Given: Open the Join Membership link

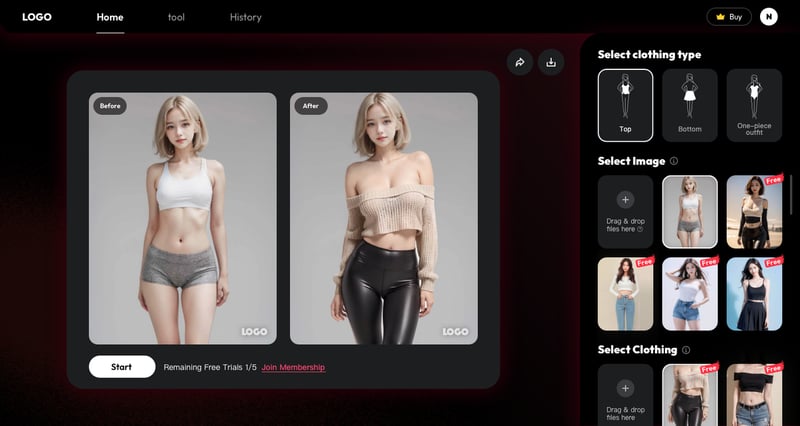Looking at the screenshot, I should (x=293, y=367).
